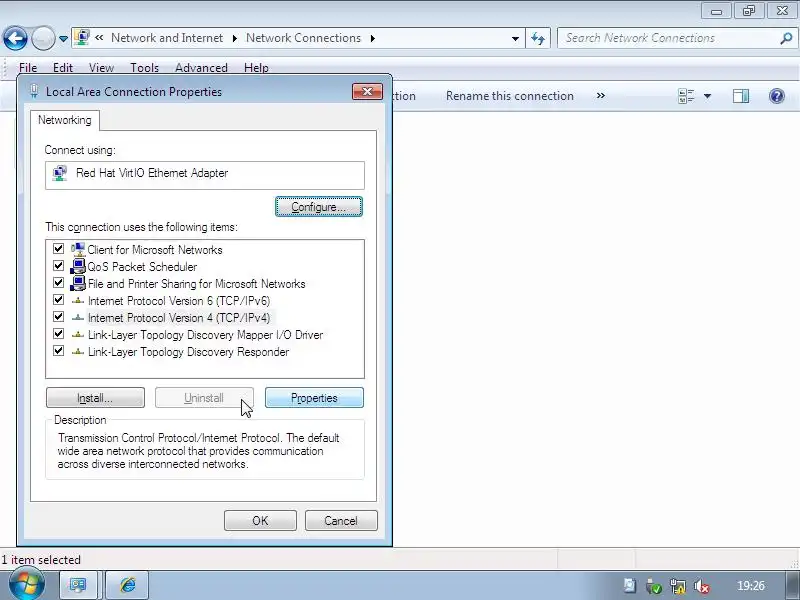Open the recent pages dropdown arrow
This screenshot has width=800, height=600.
click(x=63, y=39)
